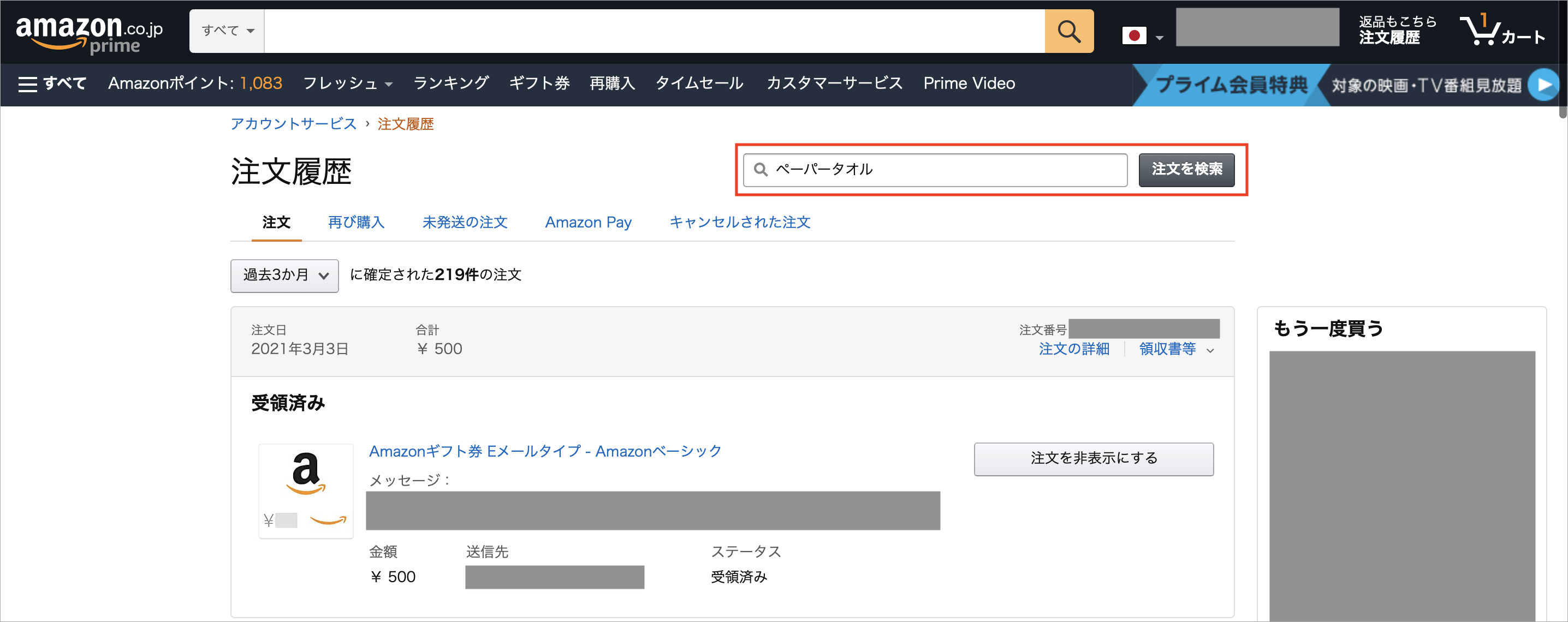Open the ランキング nav item
This screenshot has width=1568, height=622.
click(x=451, y=84)
